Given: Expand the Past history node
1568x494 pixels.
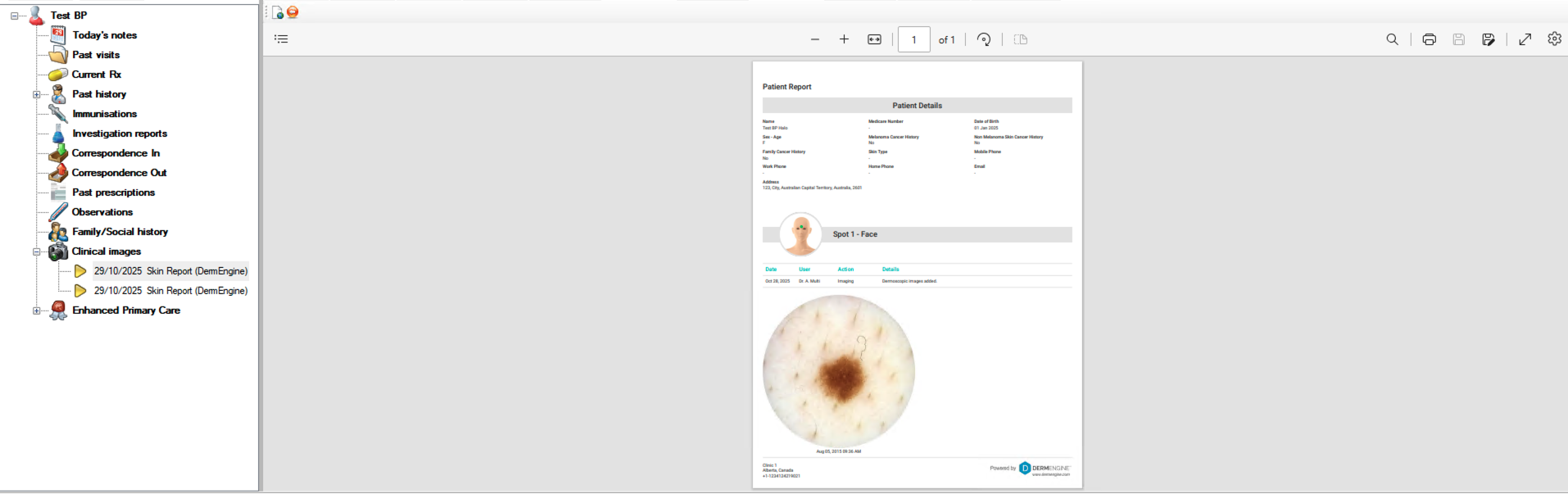Looking at the screenshot, I should point(36,94).
